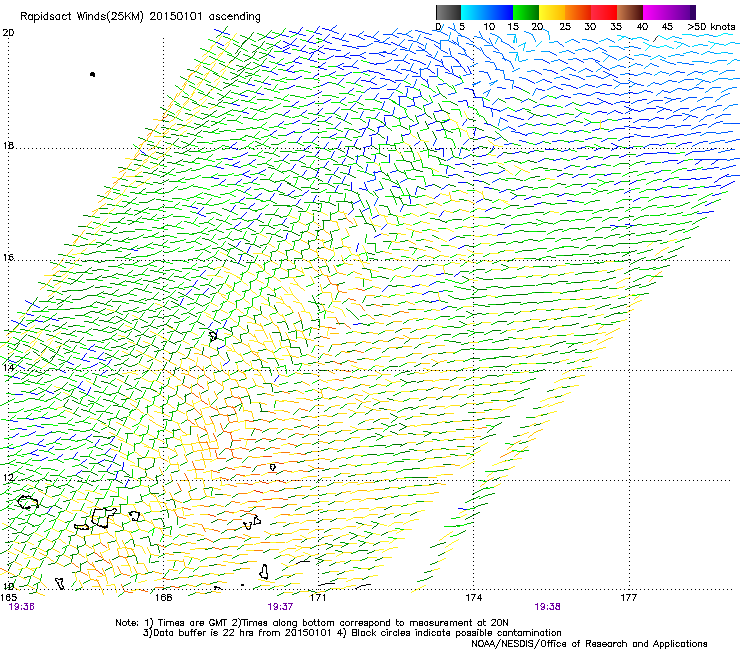Pick the red 30-35 knot legend segment
This screenshot has height=650, width=740.
[604, 12]
